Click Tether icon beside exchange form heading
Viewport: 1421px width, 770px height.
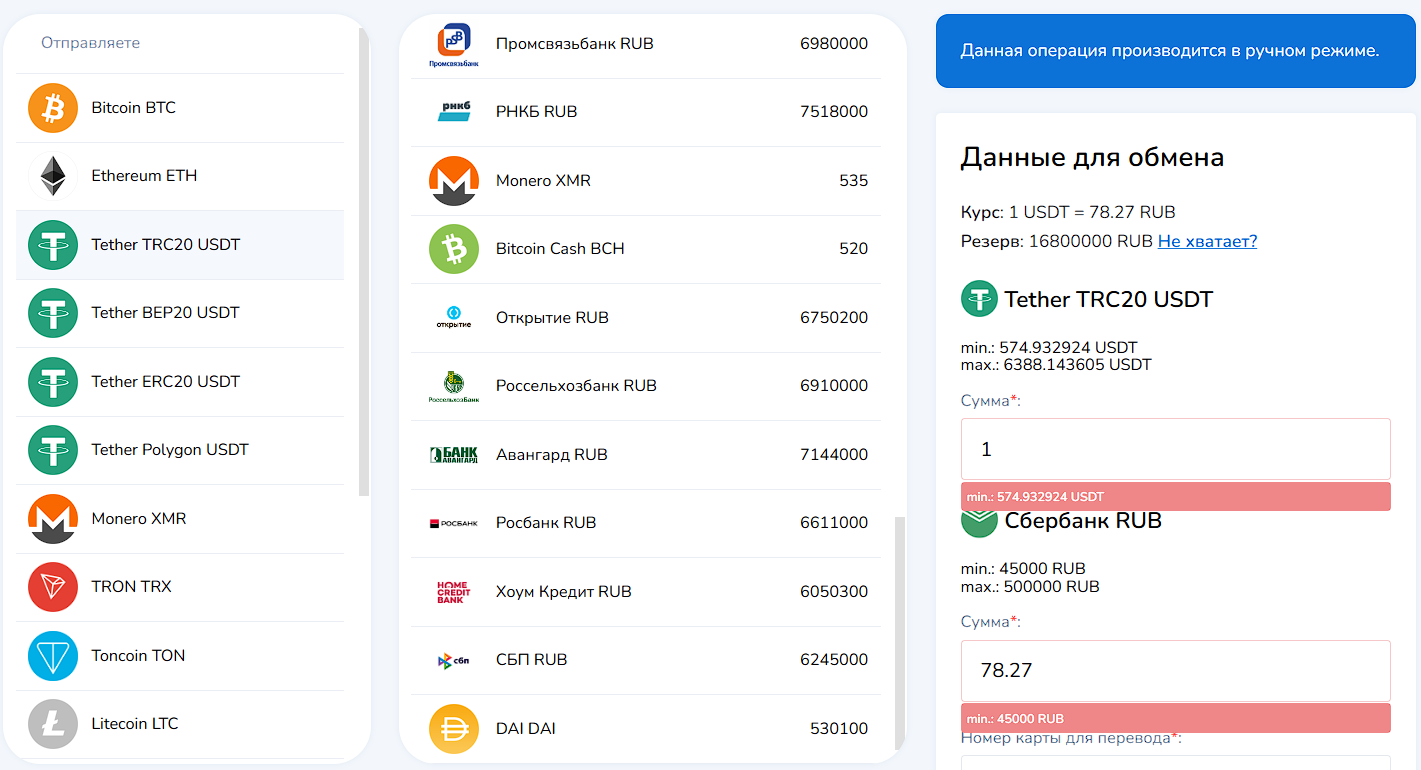click(x=979, y=299)
